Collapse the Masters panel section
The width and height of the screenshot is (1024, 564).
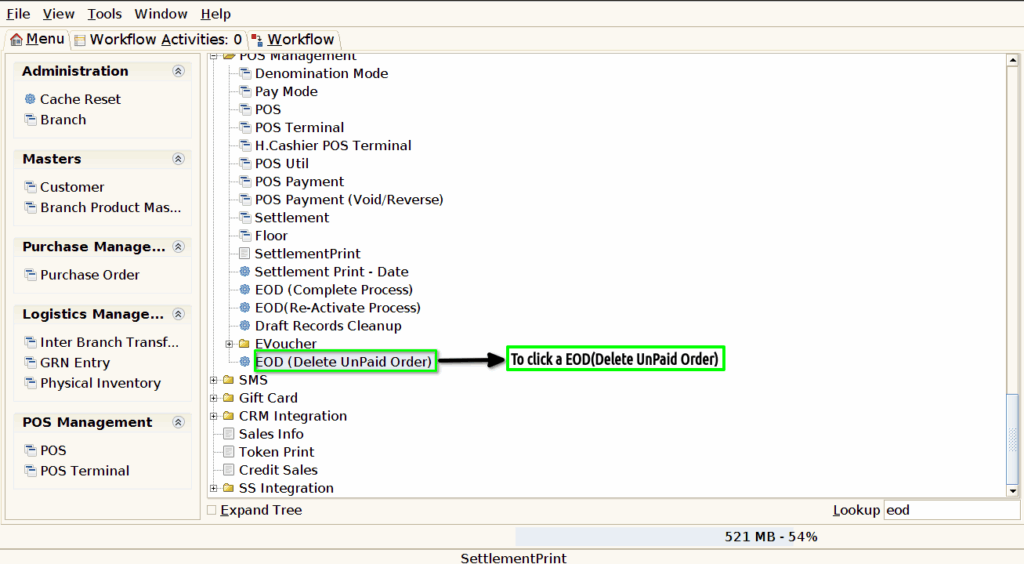[x=178, y=159]
